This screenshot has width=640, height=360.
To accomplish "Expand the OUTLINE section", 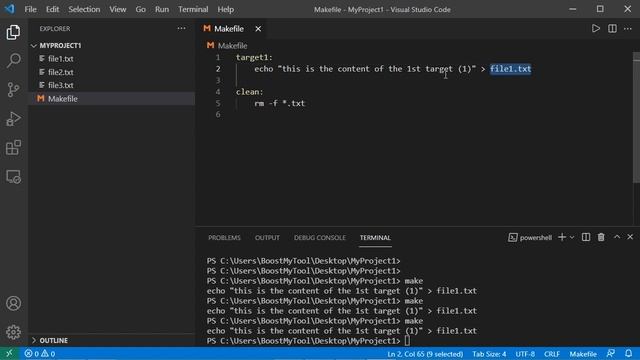I will [x=111, y=340].
